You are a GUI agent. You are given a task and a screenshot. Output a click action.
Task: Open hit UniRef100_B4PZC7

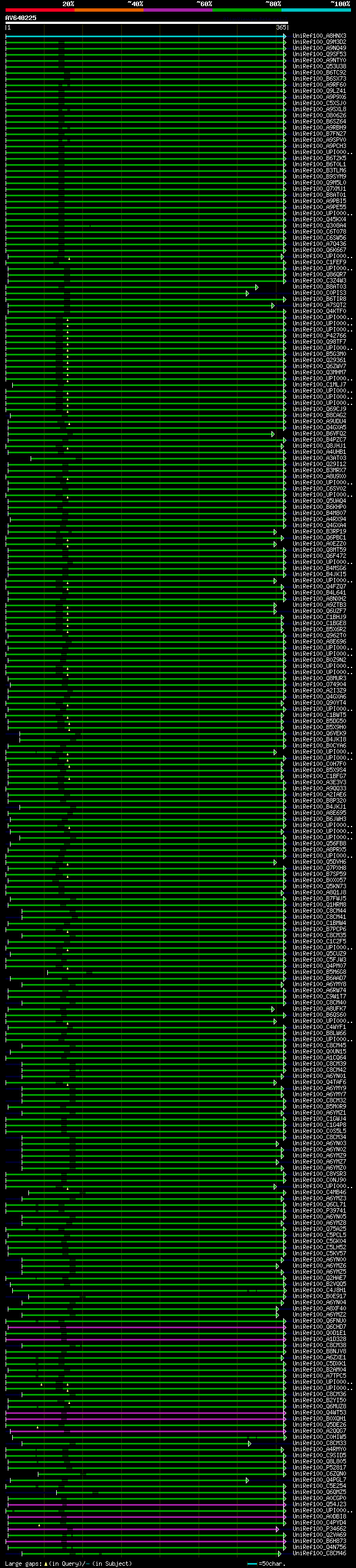319,440
